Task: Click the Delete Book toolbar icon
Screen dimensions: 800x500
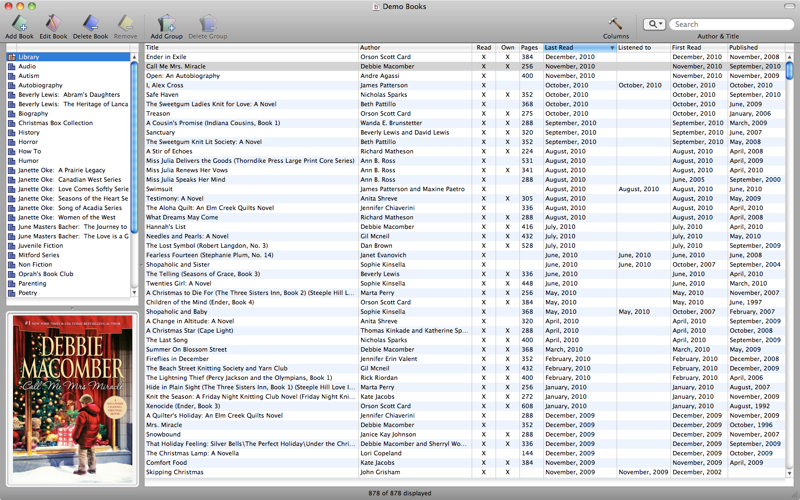Action: pos(90,23)
